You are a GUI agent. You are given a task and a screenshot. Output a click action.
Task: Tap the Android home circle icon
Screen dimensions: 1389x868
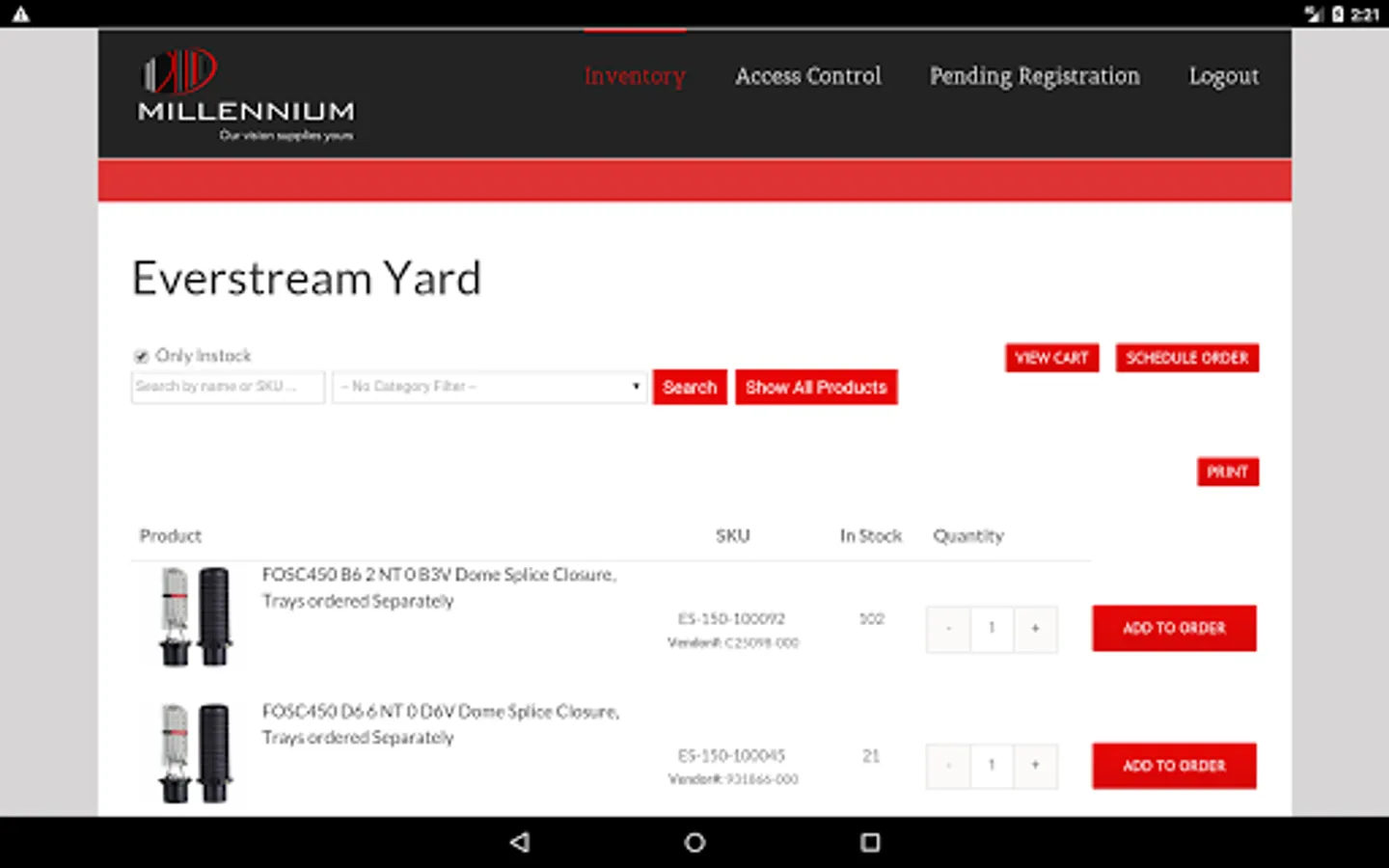point(694,842)
